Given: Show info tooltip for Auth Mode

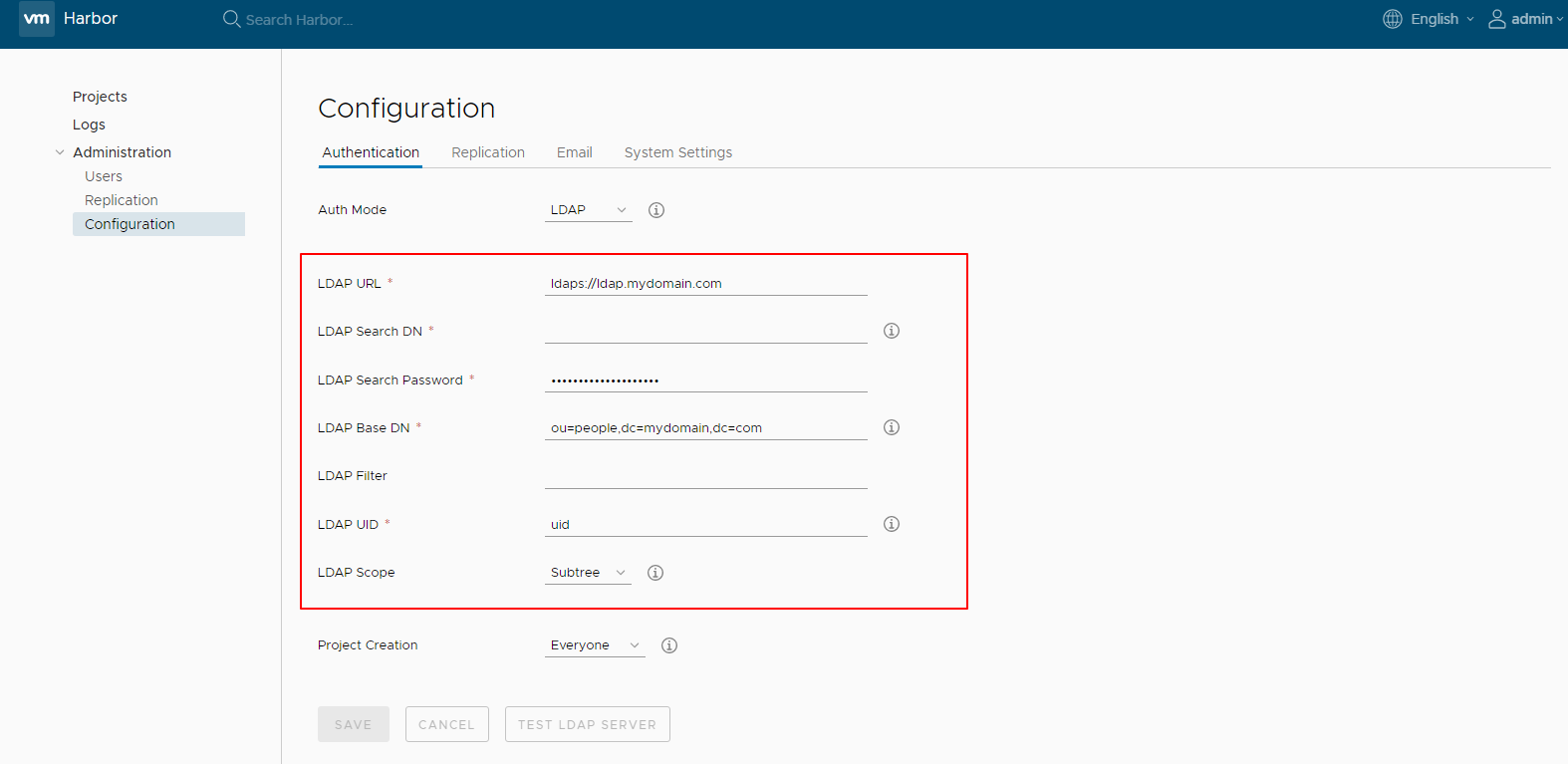Looking at the screenshot, I should pyautogui.click(x=655, y=210).
